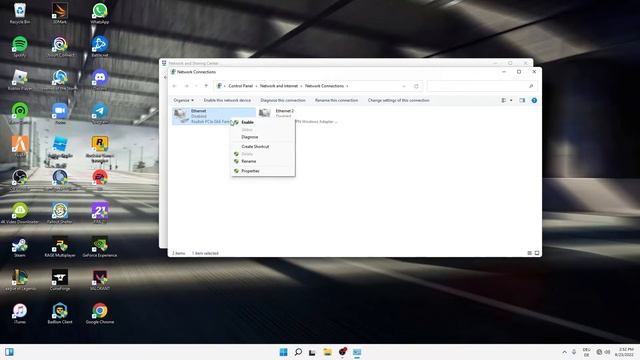This screenshot has height=360, width=640.
Task: Open Discord desktop shortcut
Action: coord(100,80)
